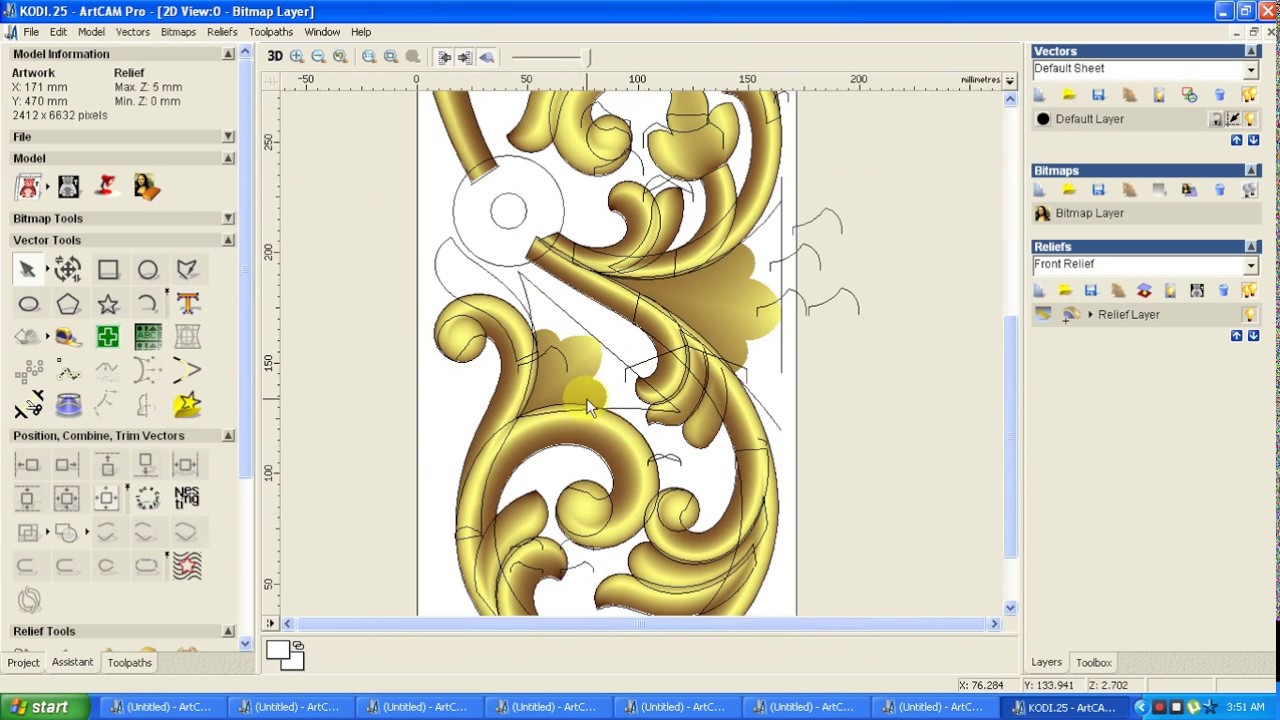Click the measure tape tool icon

[x=68, y=337]
